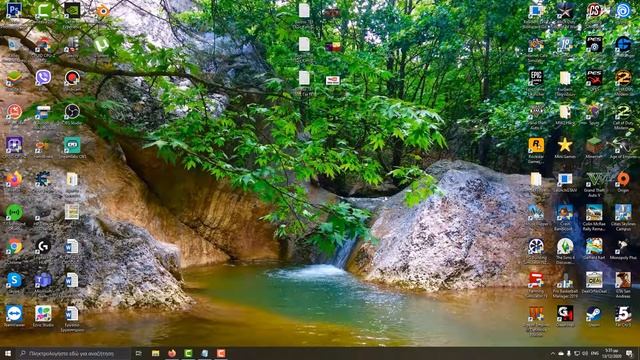640x360 pixels.
Task: Click the ENG language indicator
Action: point(595,353)
